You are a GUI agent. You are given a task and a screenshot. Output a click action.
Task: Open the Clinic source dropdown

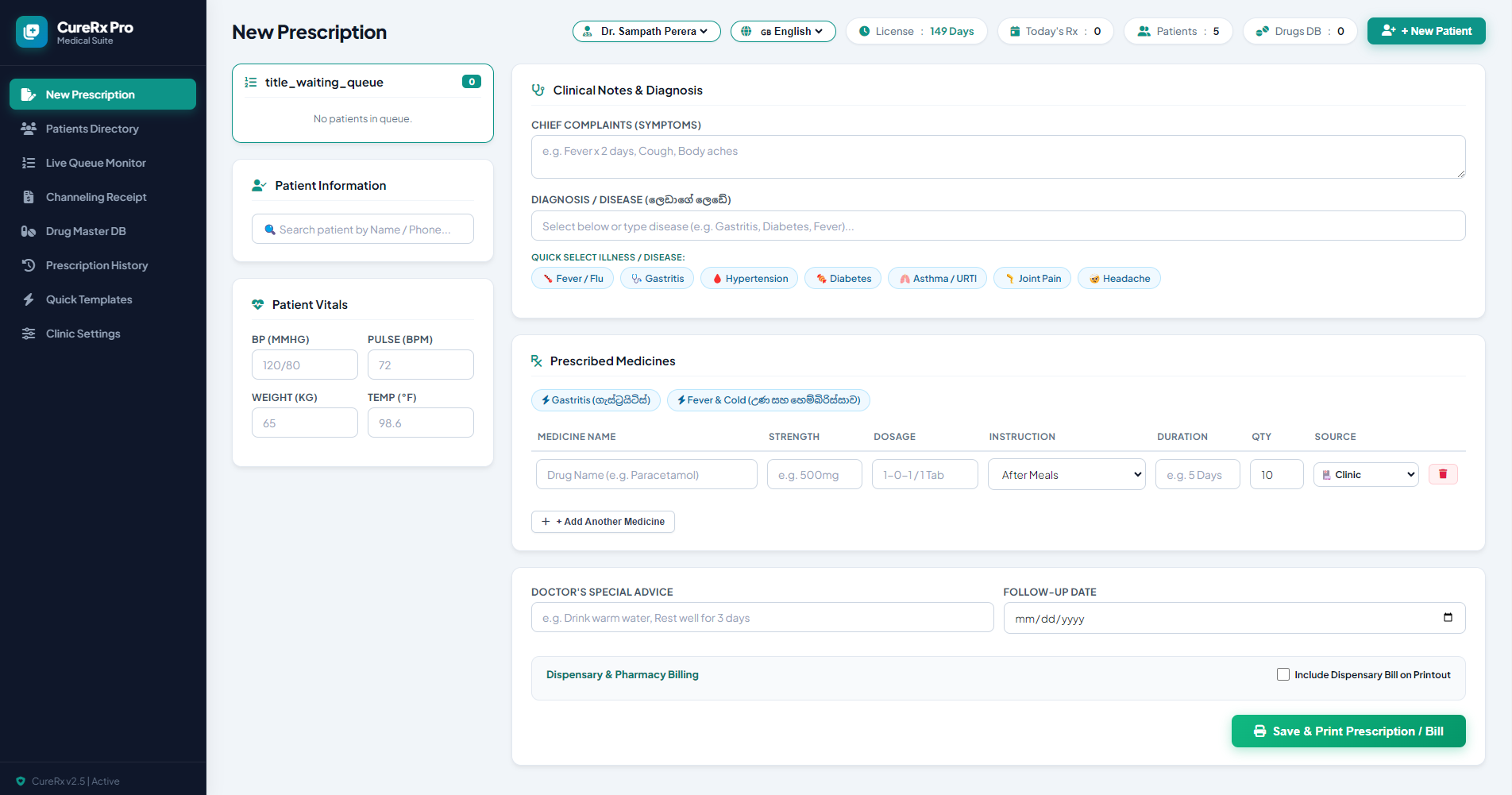tap(1366, 474)
